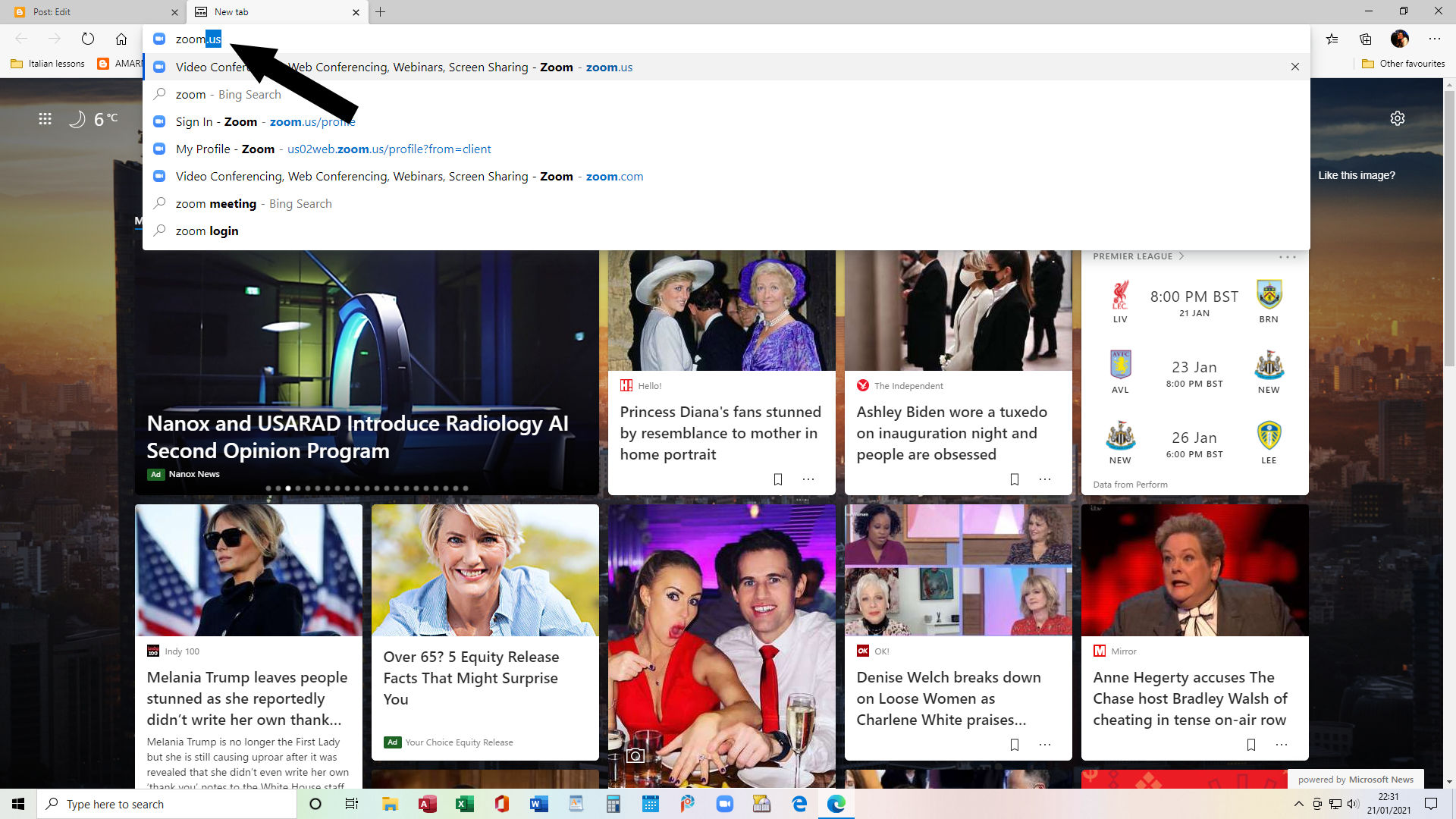
Task: Open the Settings and more ellipsis menu
Action: pos(1434,39)
